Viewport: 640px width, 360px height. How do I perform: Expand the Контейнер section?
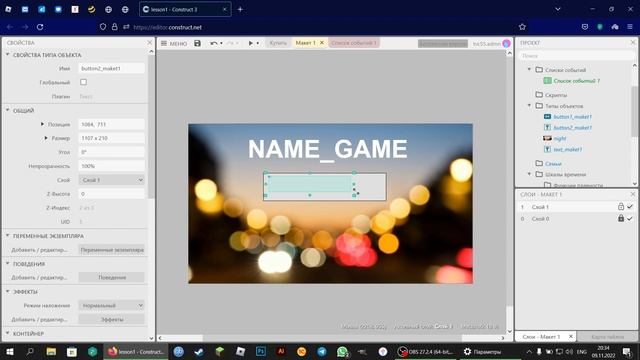pyautogui.click(x=7, y=333)
